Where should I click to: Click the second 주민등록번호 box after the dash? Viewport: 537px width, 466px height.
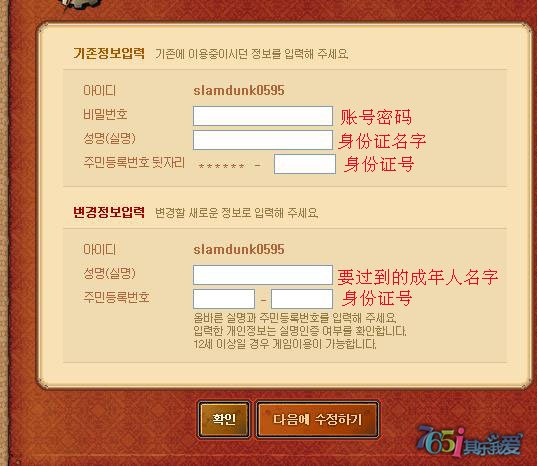[302, 299]
